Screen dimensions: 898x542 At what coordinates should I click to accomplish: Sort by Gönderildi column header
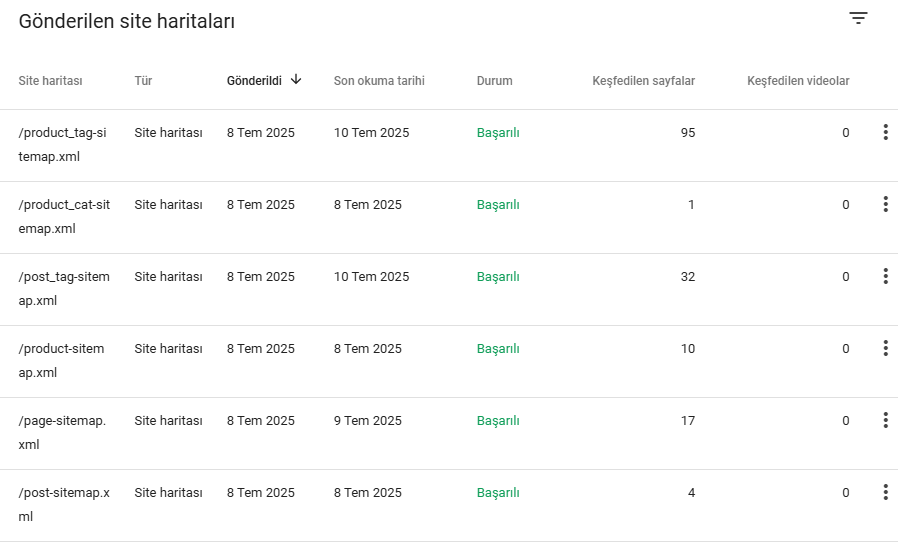[254, 81]
